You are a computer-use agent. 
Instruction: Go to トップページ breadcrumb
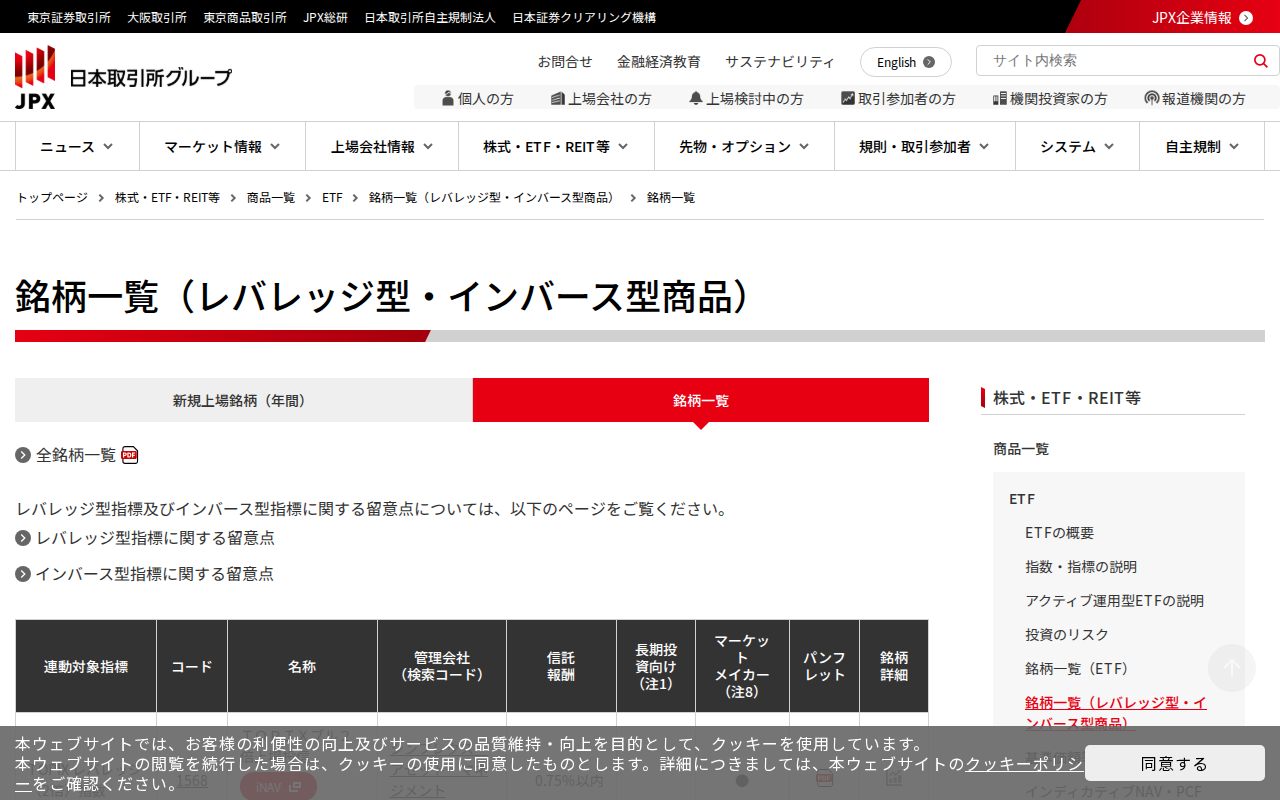tap(52, 198)
